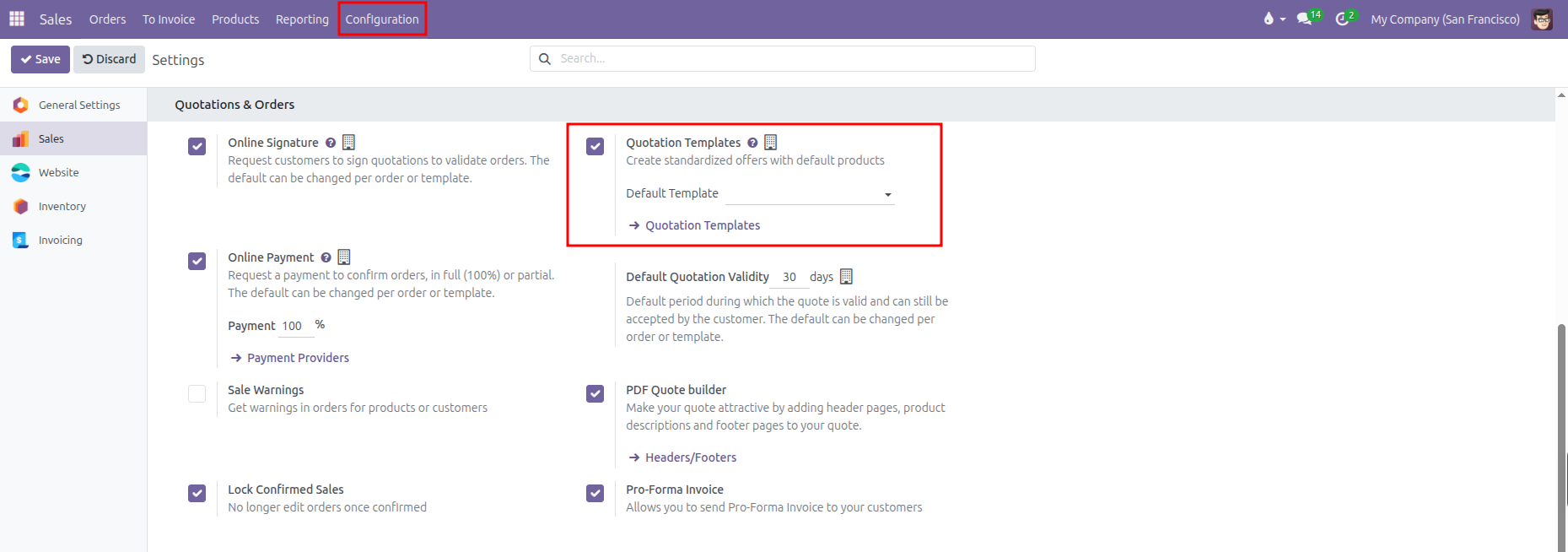Open the My Company (San Francisco) switcher
Image resolution: width=1568 pixels, height=552 pixels.
tap(1445, 19)
